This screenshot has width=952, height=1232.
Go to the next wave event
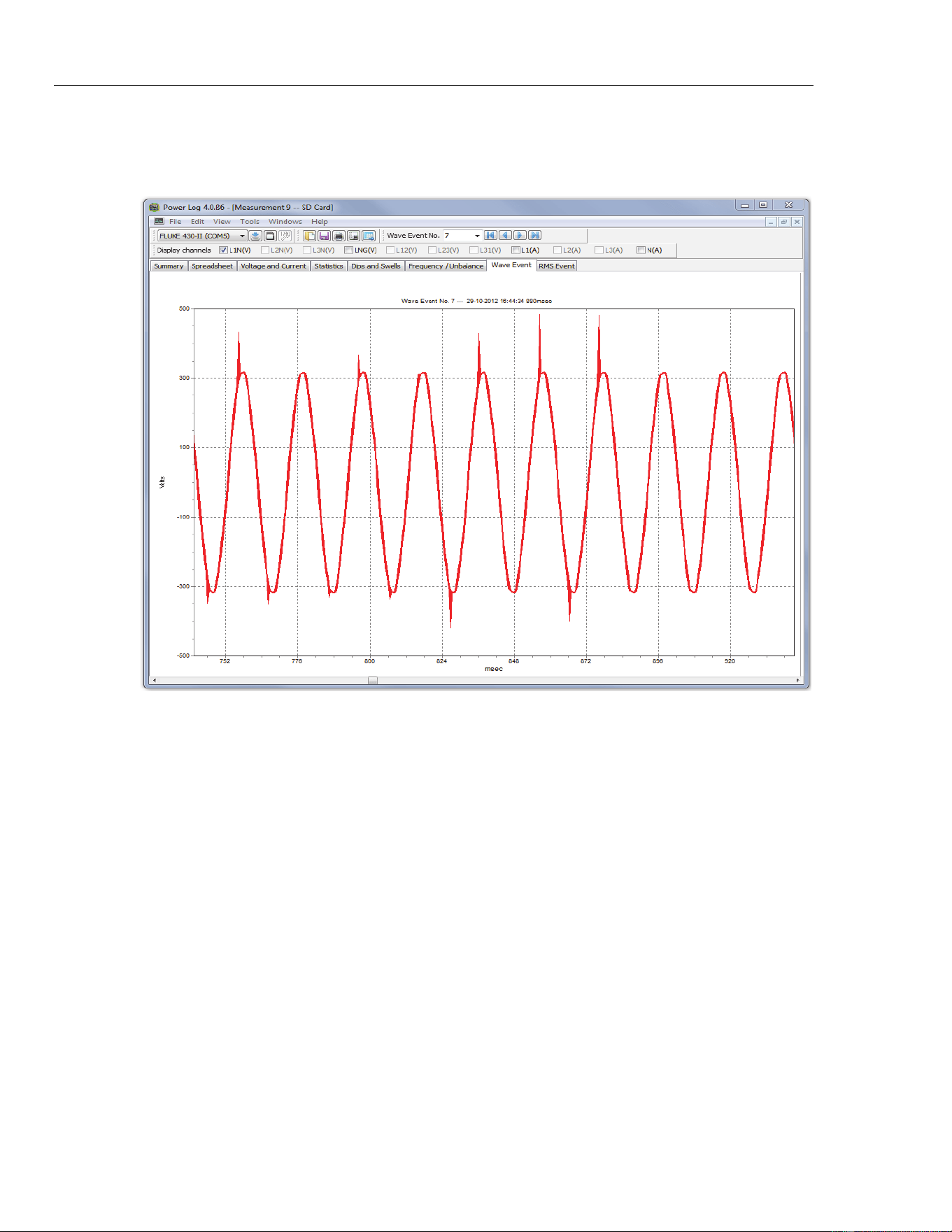point(520,235)
